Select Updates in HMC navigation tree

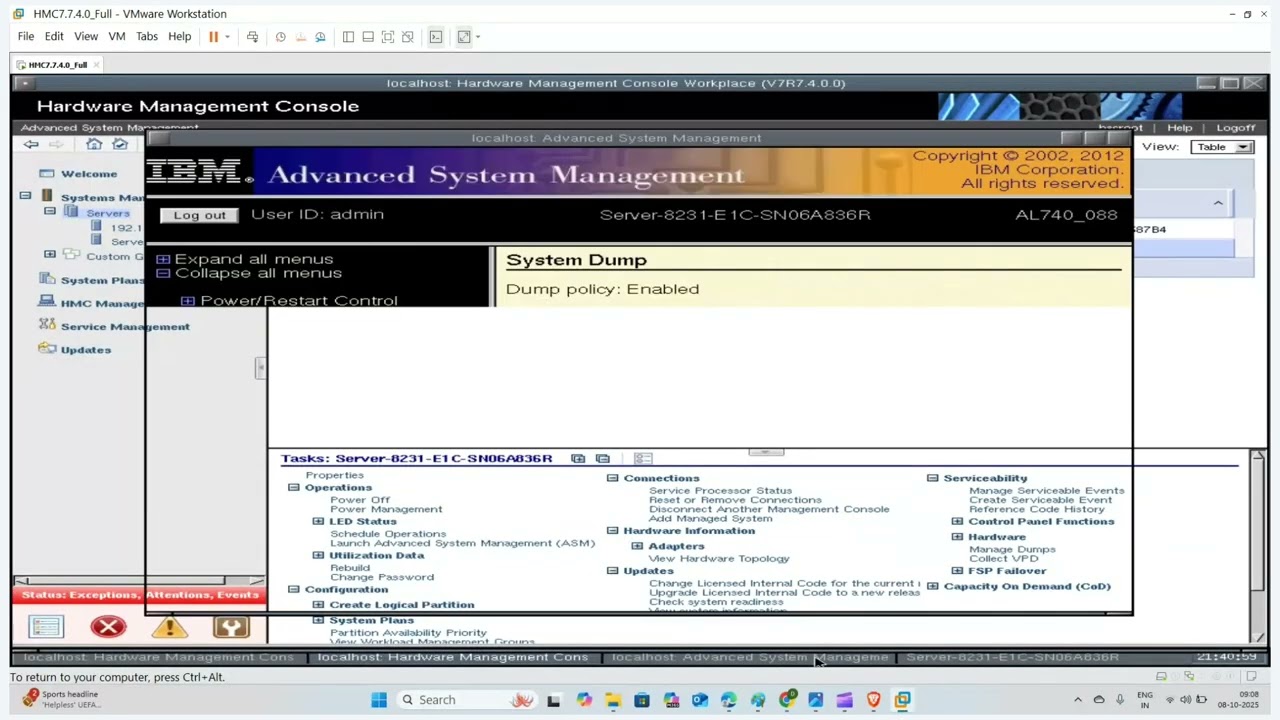point(86,350)
